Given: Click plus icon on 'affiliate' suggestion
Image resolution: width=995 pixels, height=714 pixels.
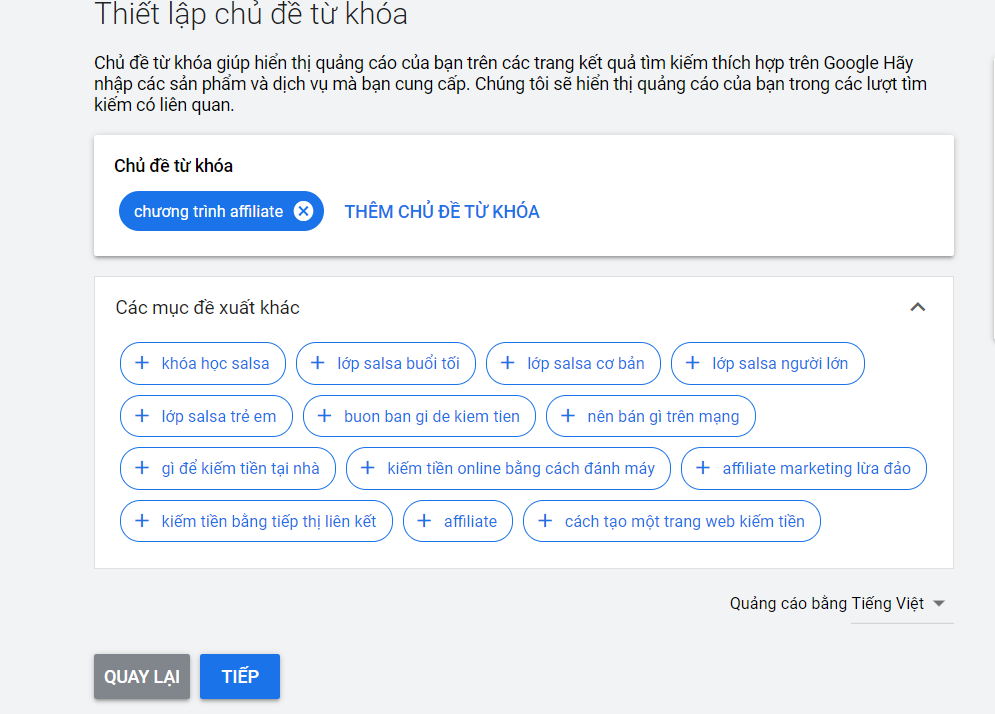Looking at the screenshot, I should [425, 521].
